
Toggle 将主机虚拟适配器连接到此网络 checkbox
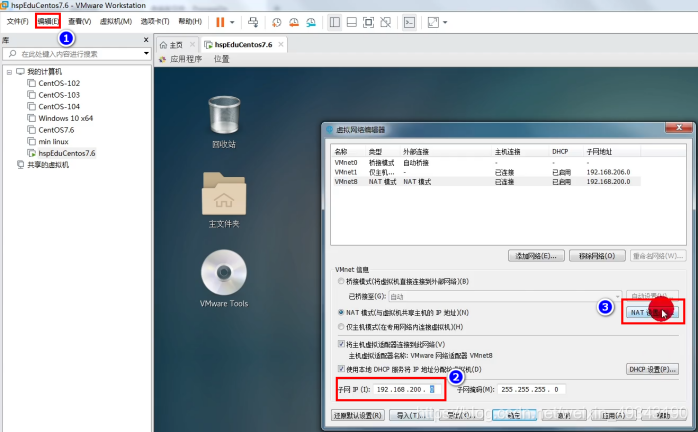341,344
